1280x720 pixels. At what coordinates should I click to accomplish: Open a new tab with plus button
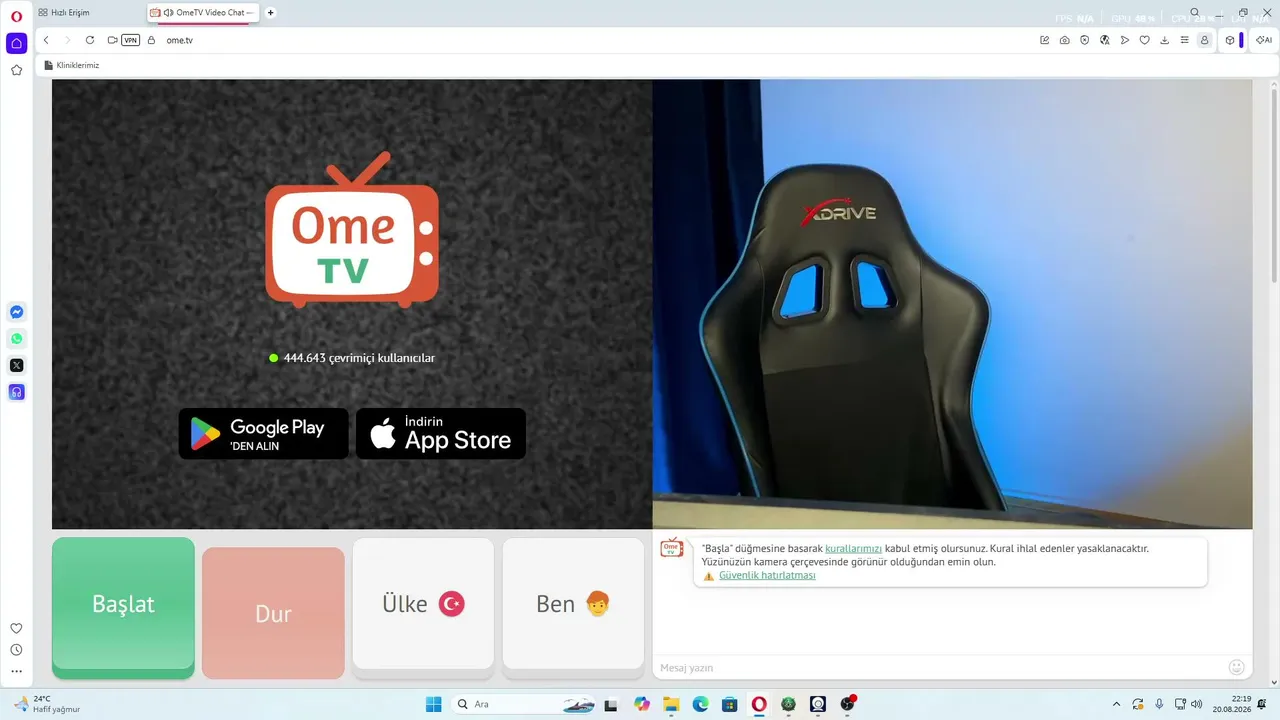point(271,13)
